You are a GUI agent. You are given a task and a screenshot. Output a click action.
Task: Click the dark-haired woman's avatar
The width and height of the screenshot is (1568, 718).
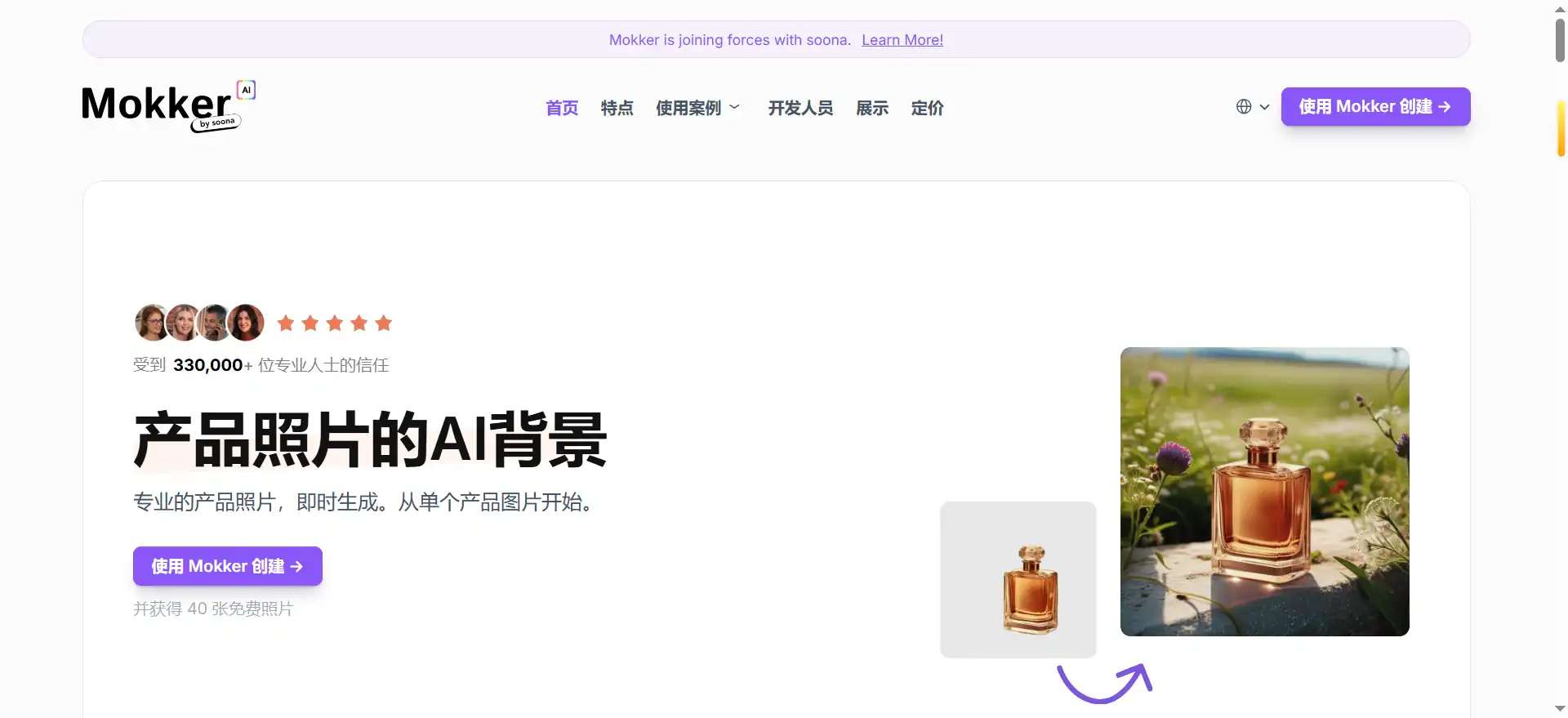246,323
